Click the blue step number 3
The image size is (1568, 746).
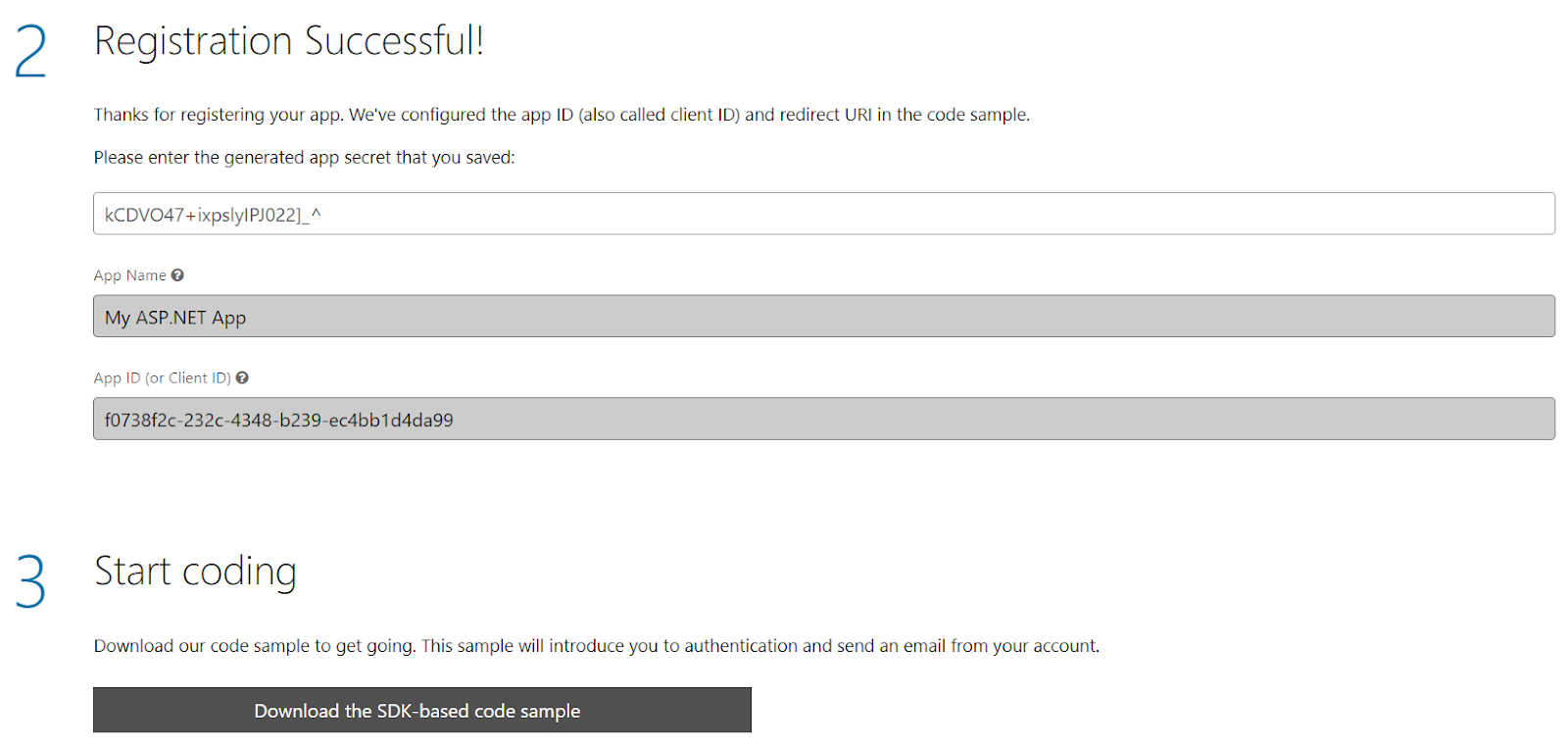click(x=30, y=578)
